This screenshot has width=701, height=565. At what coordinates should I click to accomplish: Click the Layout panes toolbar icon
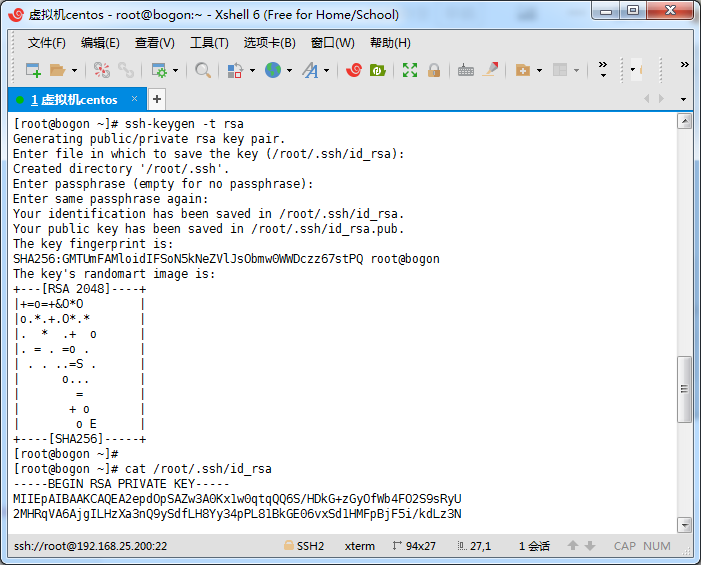(x=560, y=70)
